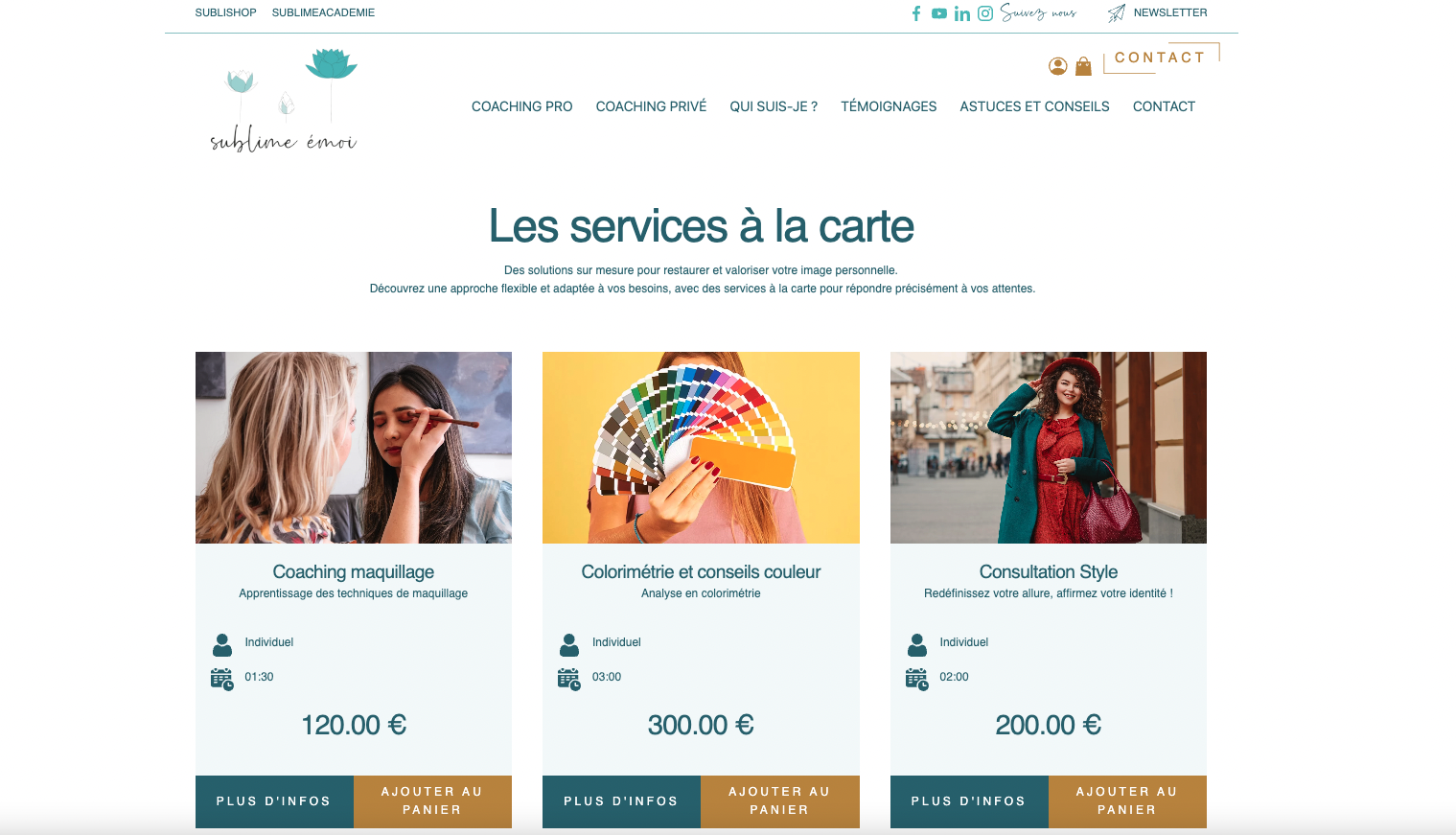
Task: Add Consultation Style to cart
Action: tap(1127, 801)
